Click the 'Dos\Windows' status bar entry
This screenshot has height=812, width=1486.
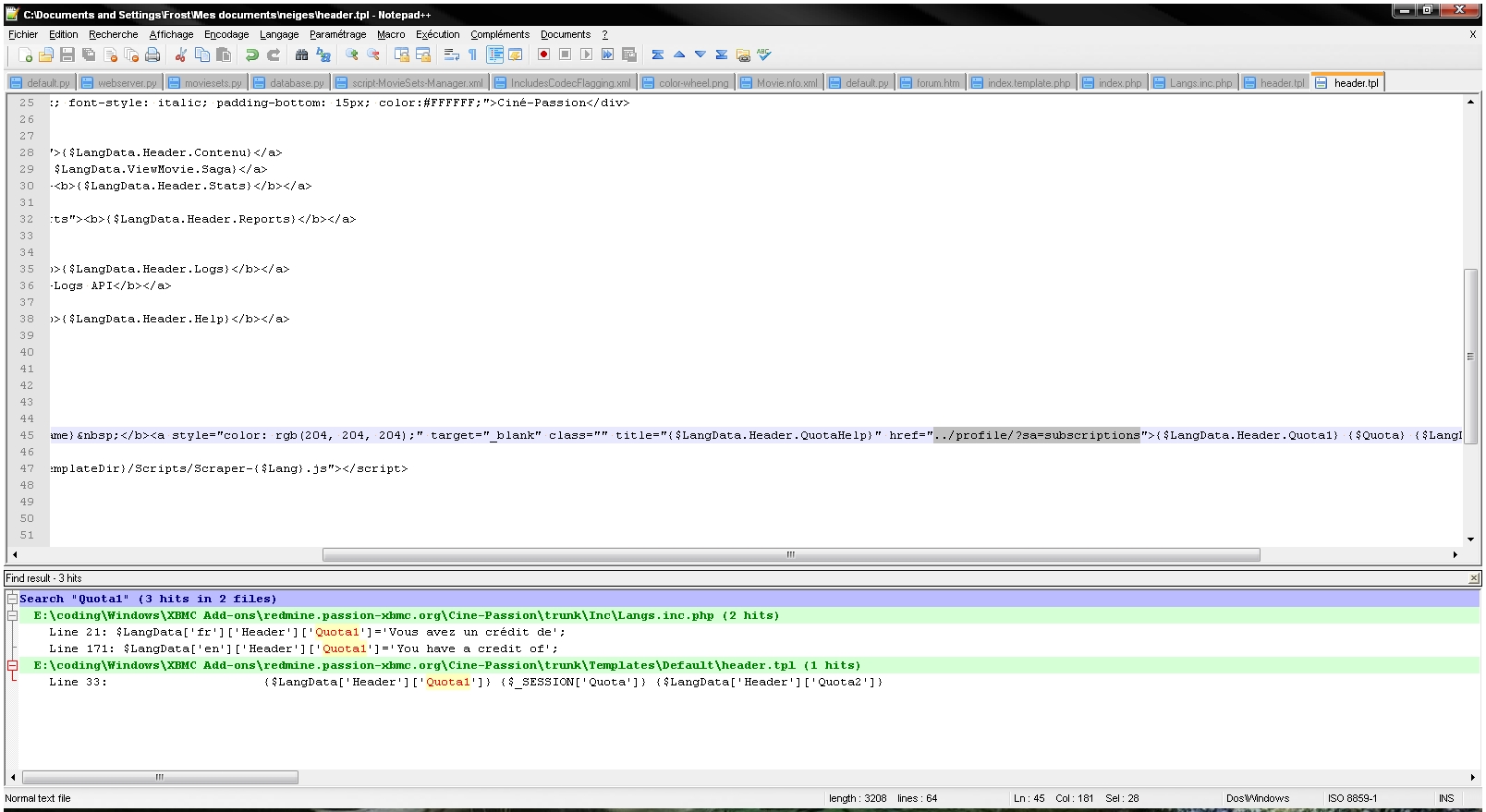point(1257,798)
